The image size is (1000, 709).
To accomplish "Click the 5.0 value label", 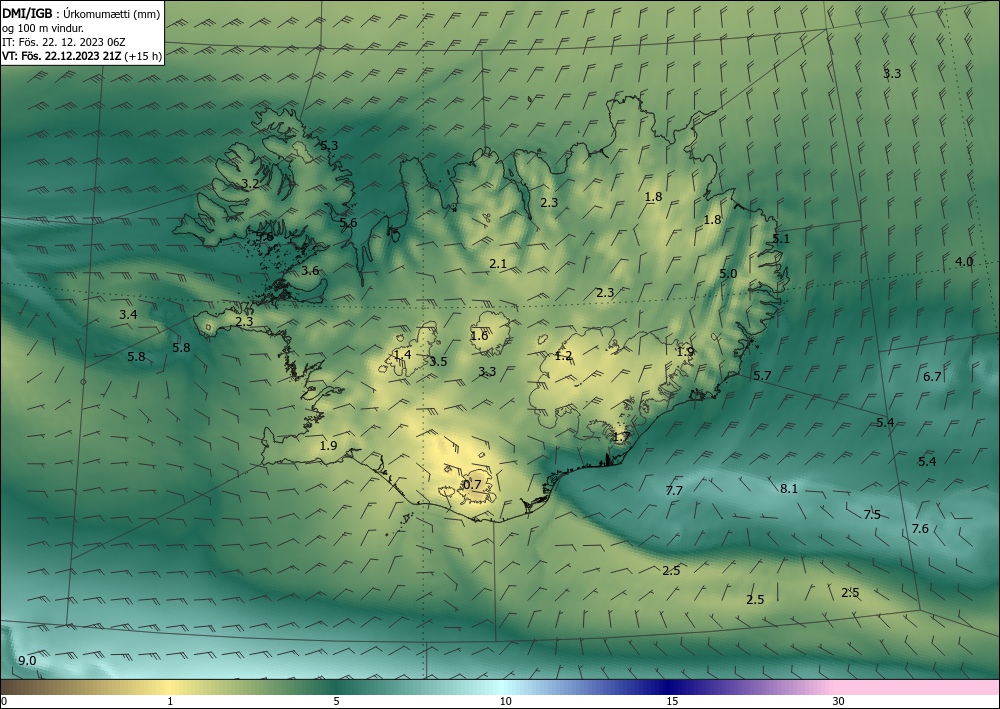I will point(728,274).
